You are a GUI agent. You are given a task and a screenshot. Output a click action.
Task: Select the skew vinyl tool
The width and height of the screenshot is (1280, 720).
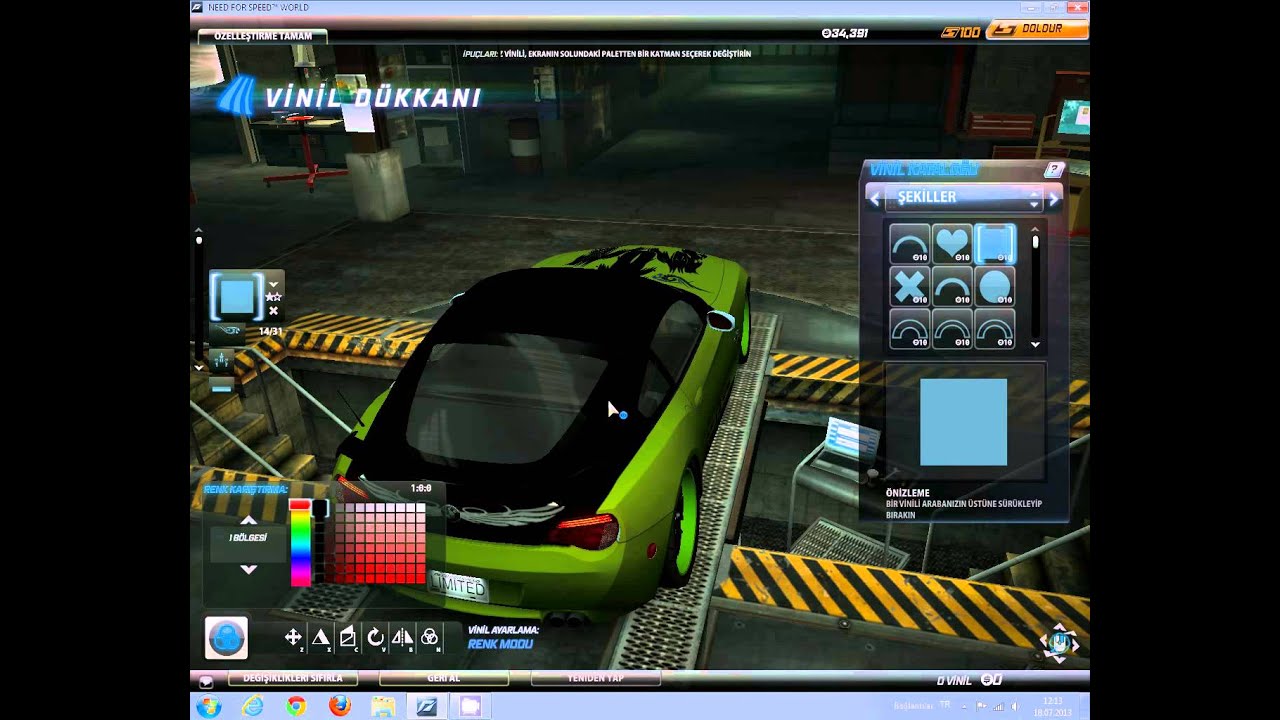[x=348, y=637]
